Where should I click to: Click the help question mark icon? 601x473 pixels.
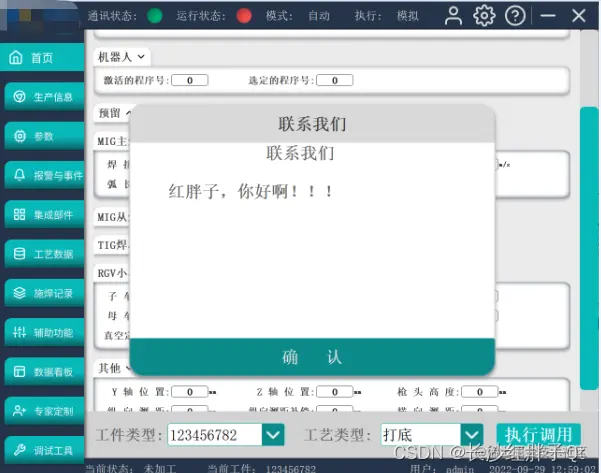515,16
